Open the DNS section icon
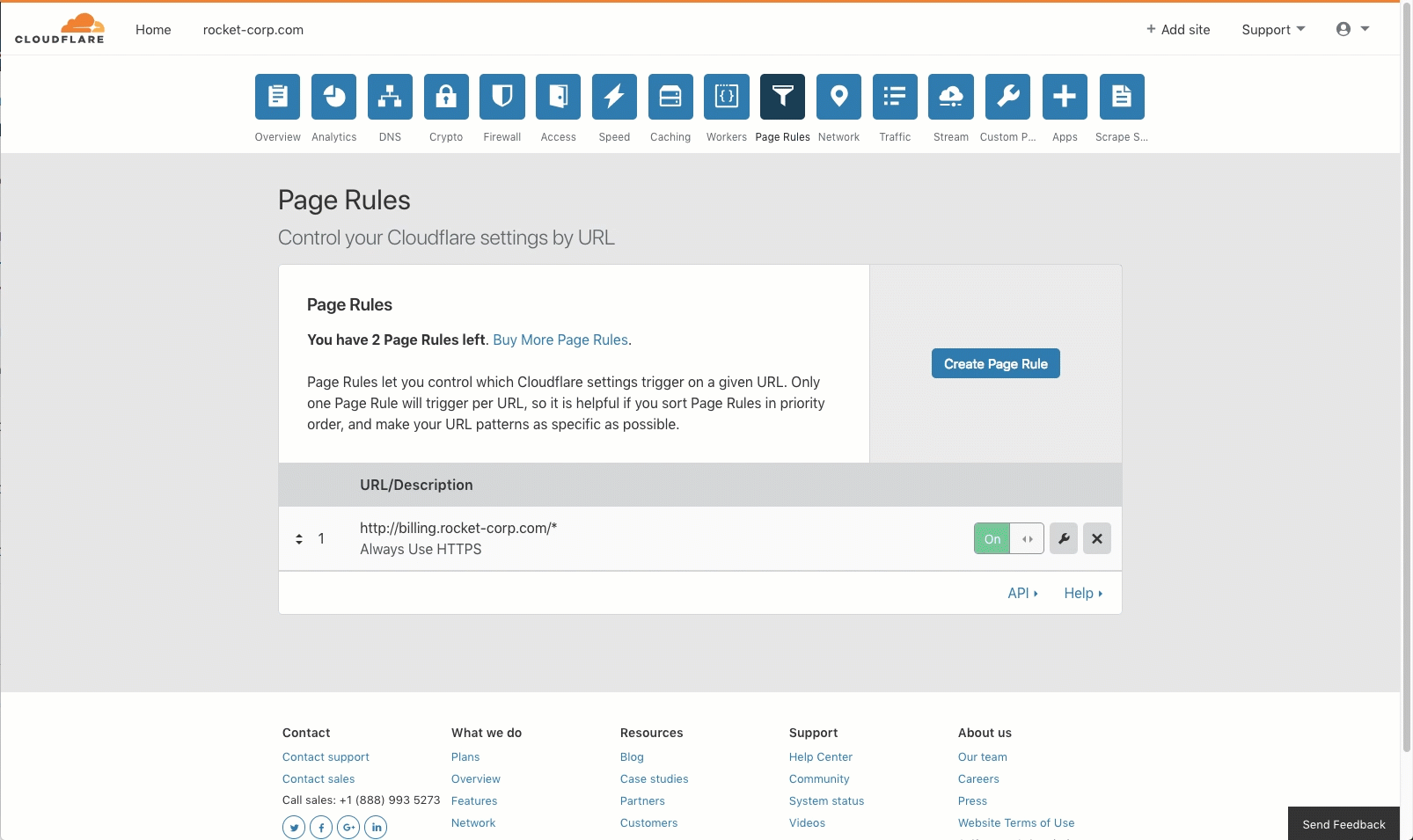 (390, 97)
